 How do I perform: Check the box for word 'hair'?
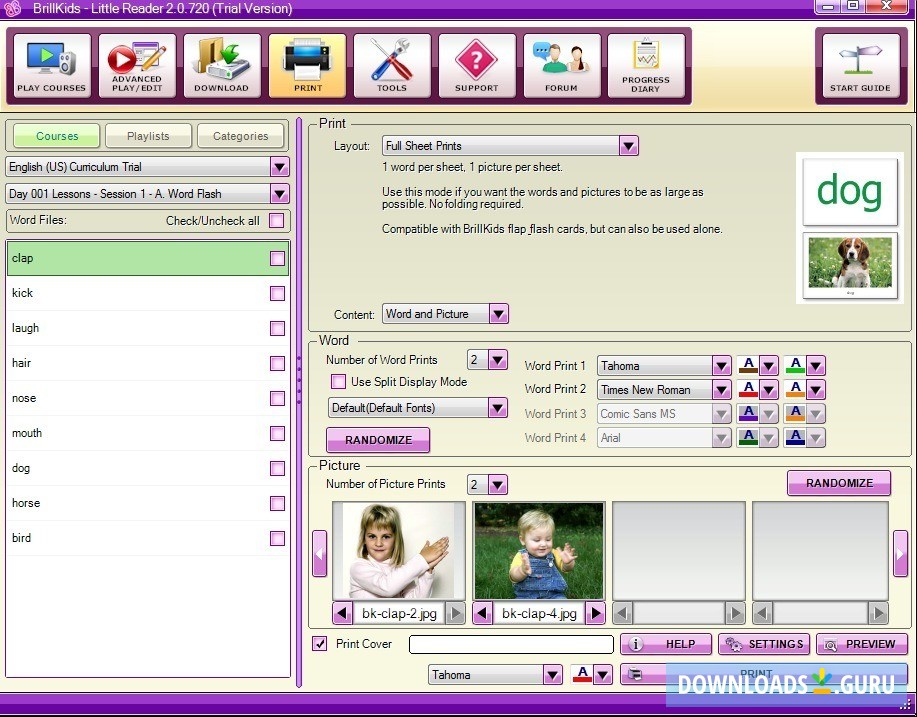[x=277, y=363]
